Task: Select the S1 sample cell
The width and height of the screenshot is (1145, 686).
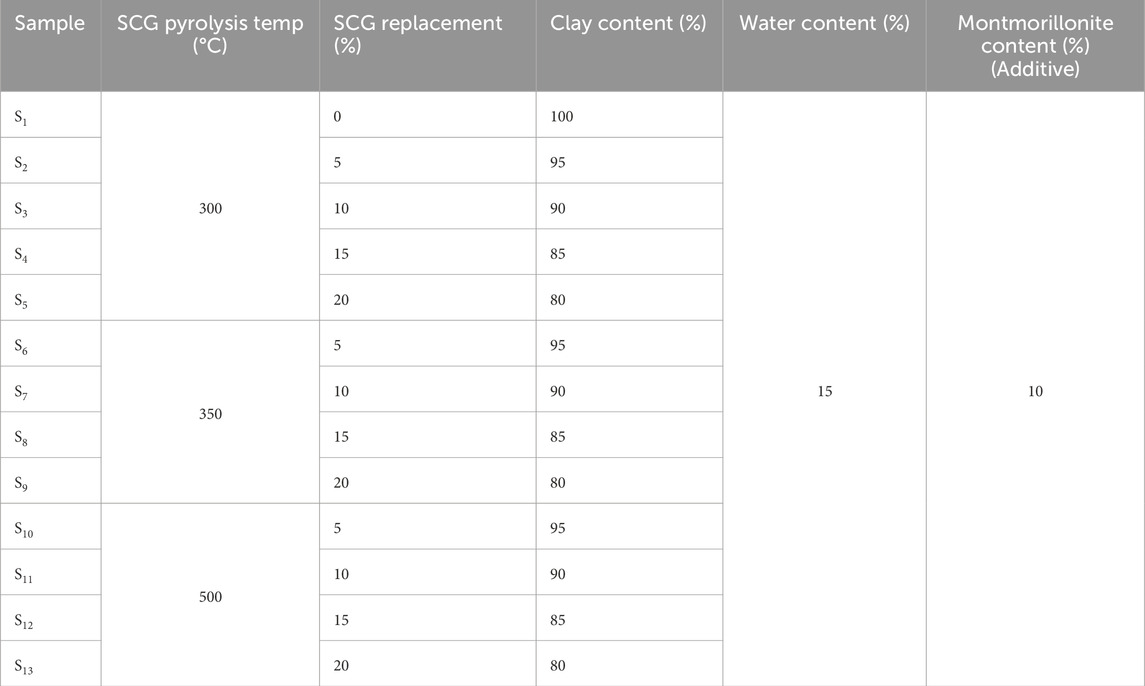Action: 23,117
